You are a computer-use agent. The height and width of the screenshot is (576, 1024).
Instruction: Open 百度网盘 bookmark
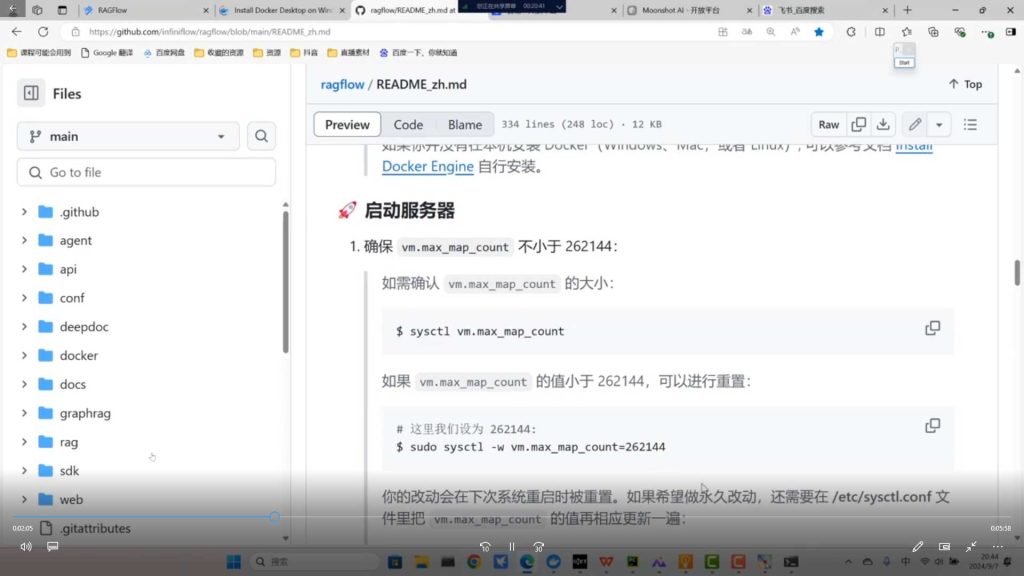tap(164, 53)
